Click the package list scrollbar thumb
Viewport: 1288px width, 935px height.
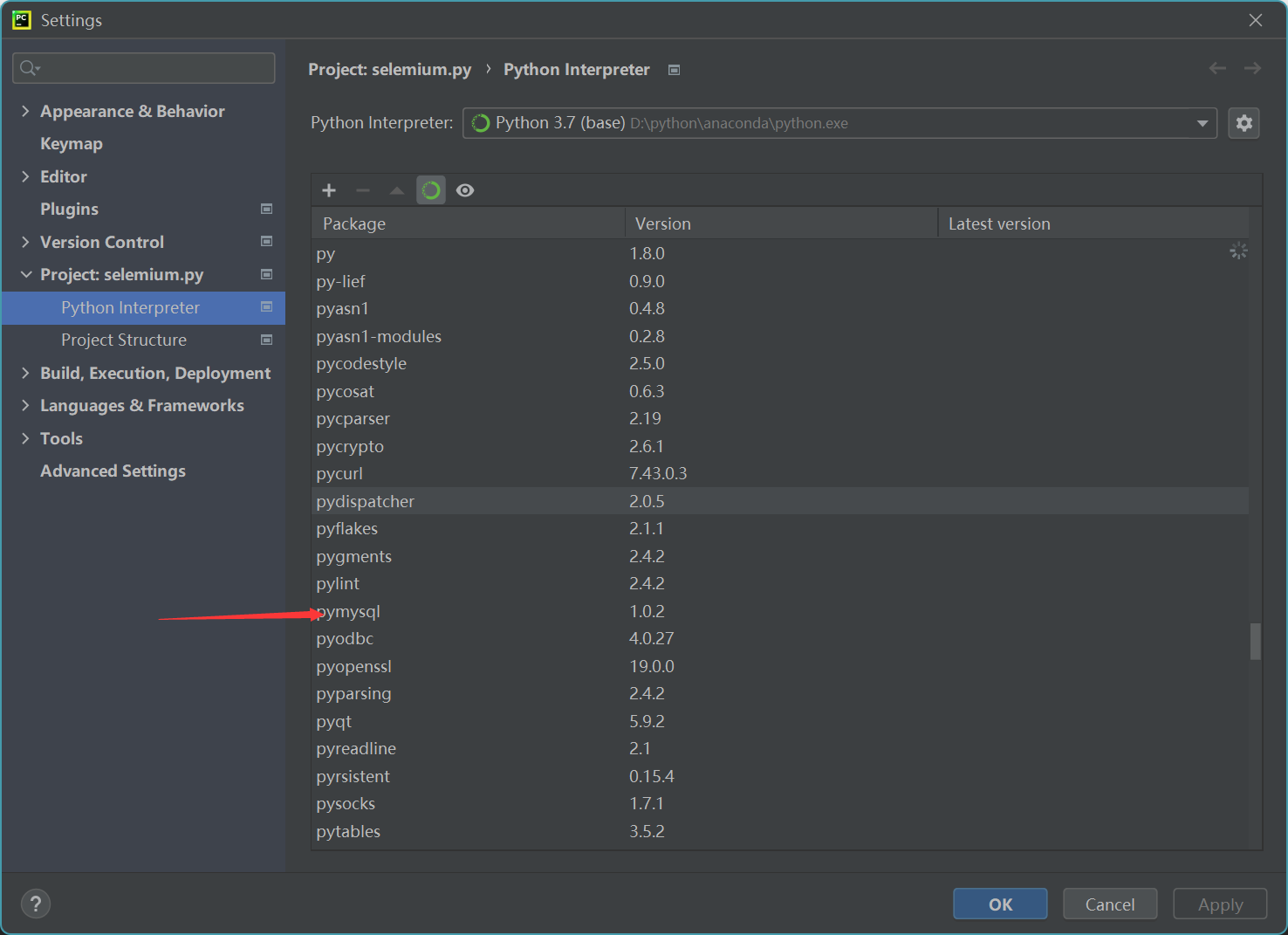(x=1255, y=642)
